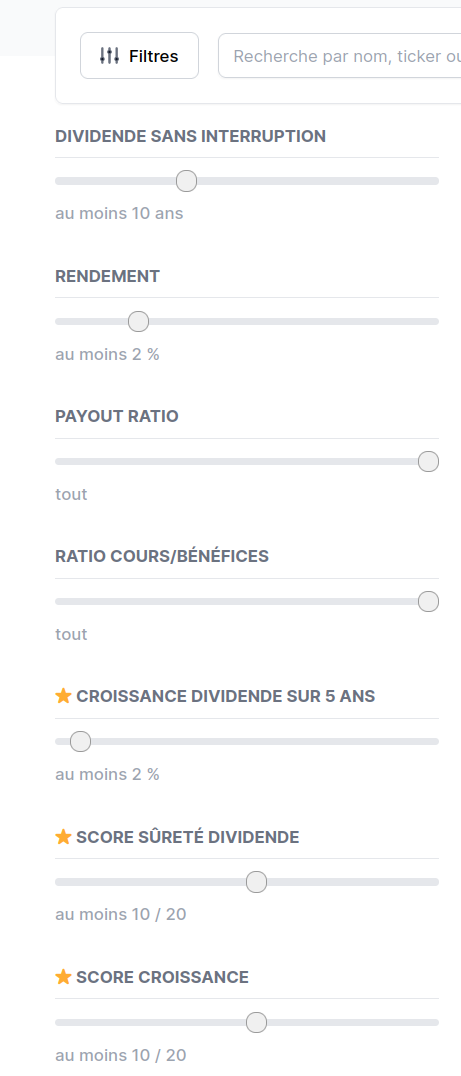This screenshot has width=461, height=1076.
Task: Click the Dividende sans interruption slider handle
Action: [187, 181]
